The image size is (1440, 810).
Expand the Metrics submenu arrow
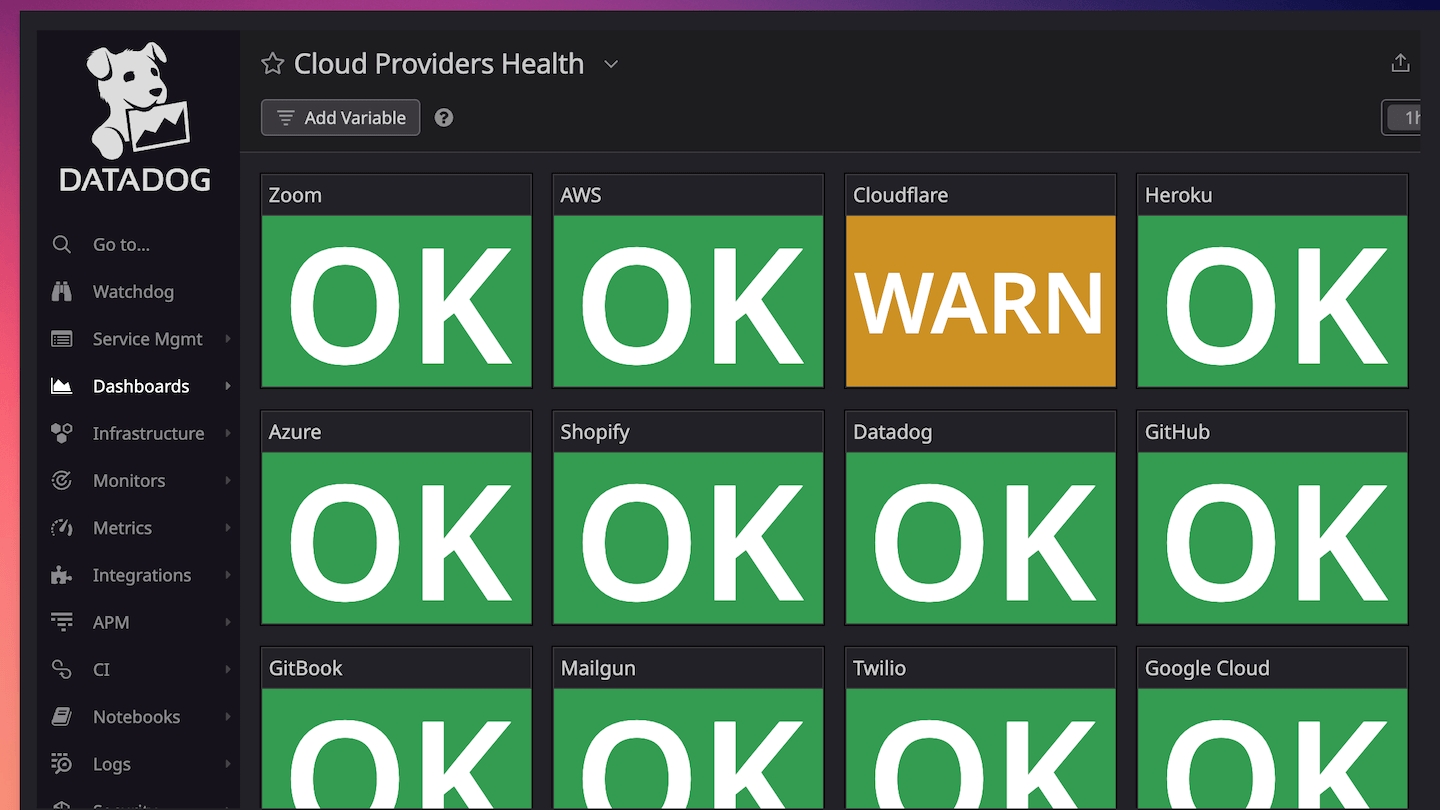click(228, 527)
